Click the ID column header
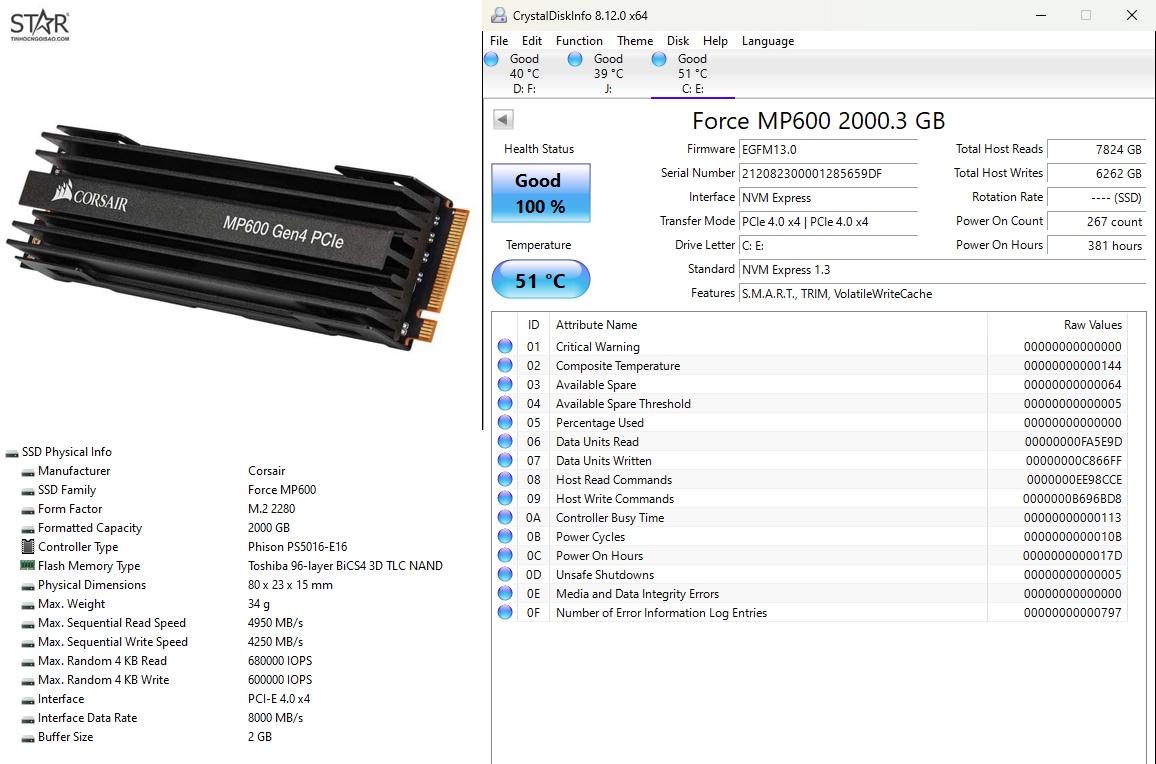1156x764 pixels. point(534,324)
